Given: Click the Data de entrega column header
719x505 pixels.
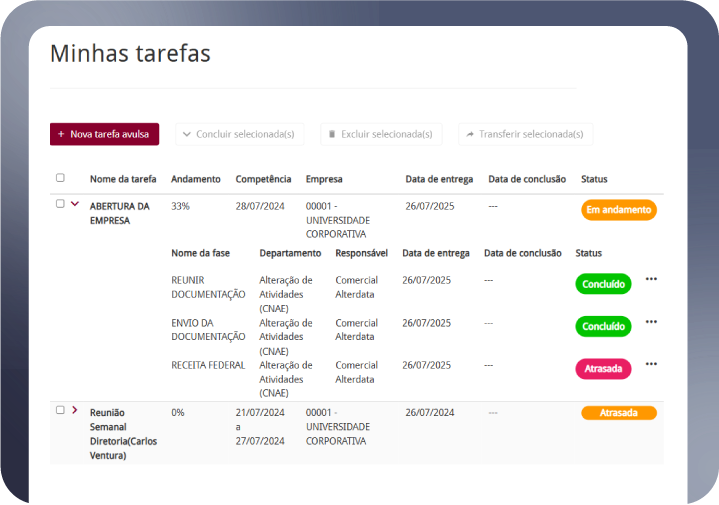Looking at the screenshot, I should [x=437, y=179].
